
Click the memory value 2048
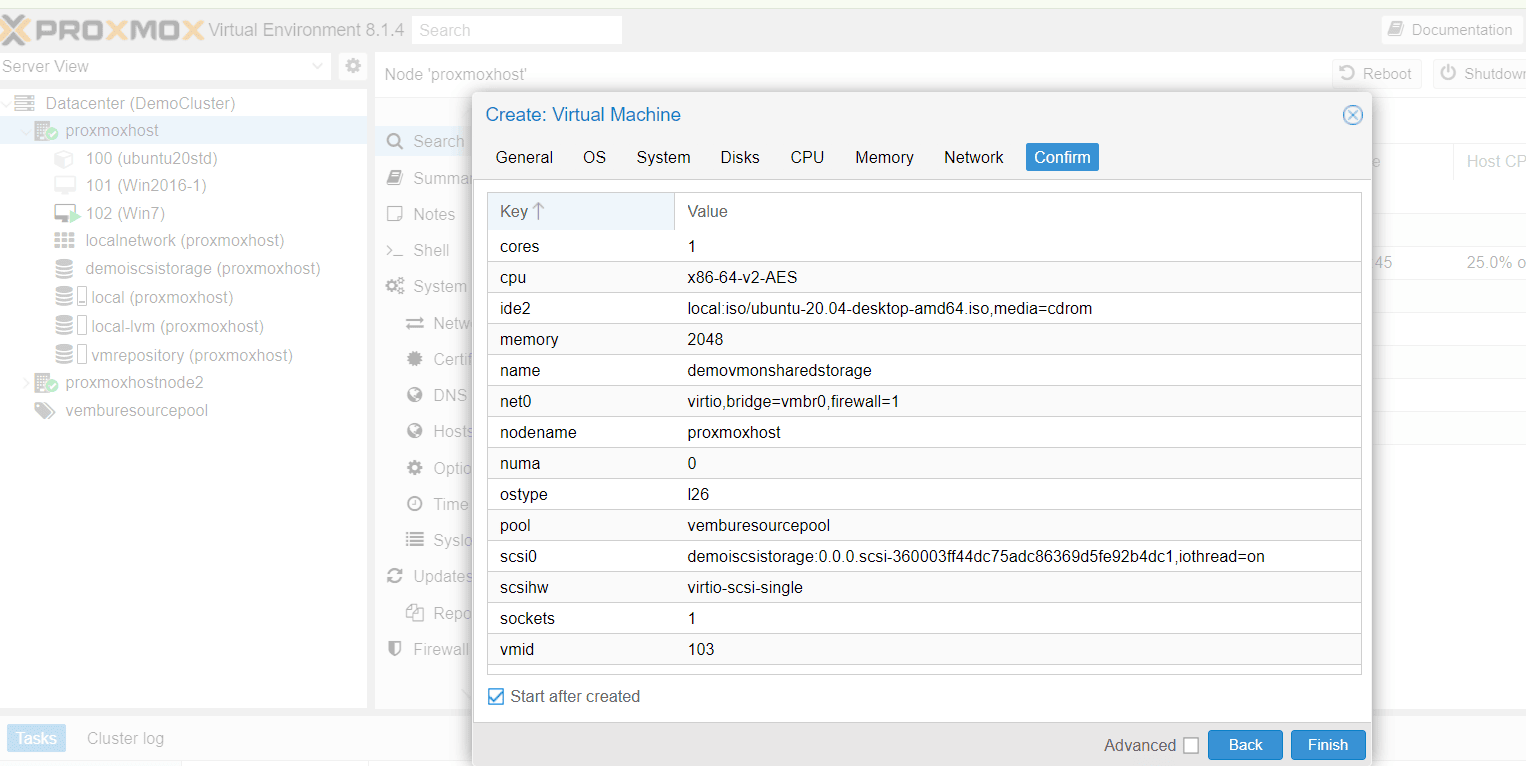pos(706,340)
